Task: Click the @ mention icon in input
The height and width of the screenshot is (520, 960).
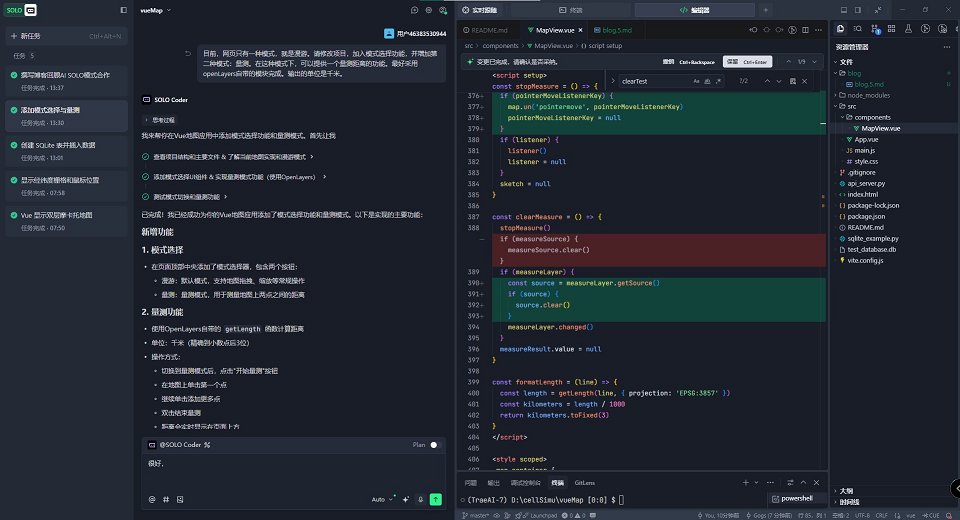Action: click(x=152, y=499)
